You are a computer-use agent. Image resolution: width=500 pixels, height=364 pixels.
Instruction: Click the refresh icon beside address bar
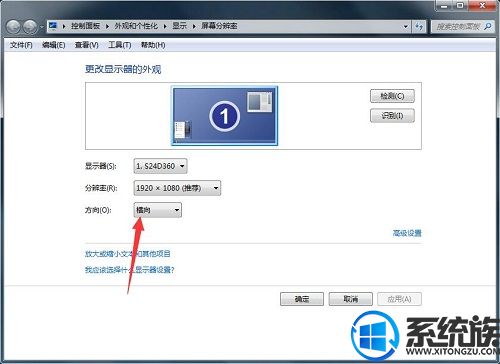pos(419,26)
